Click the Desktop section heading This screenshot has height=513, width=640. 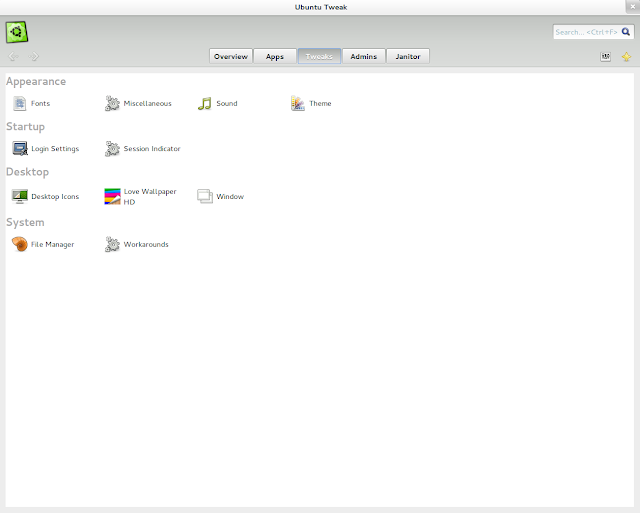(x=27, y=172)
